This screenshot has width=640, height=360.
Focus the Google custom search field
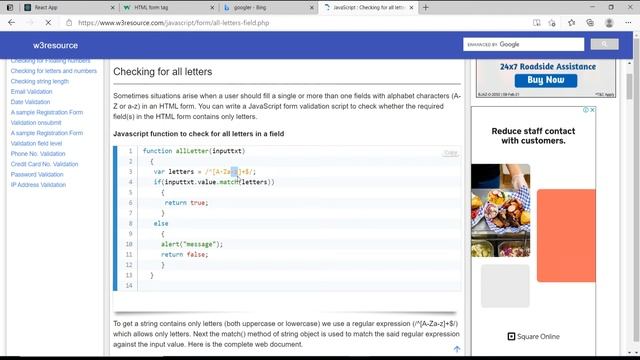tap(523, 44)
